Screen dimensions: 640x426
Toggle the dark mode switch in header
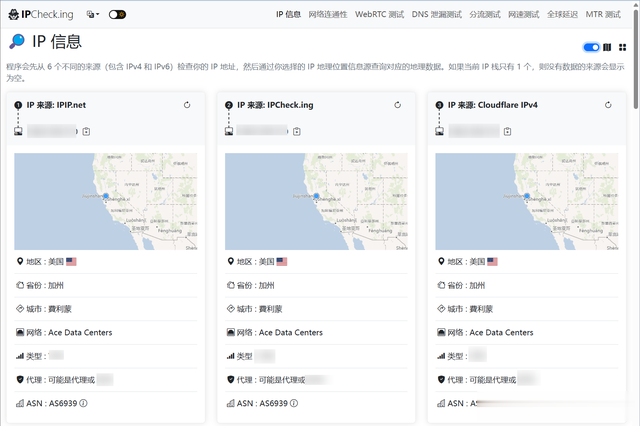coord(117,15)
